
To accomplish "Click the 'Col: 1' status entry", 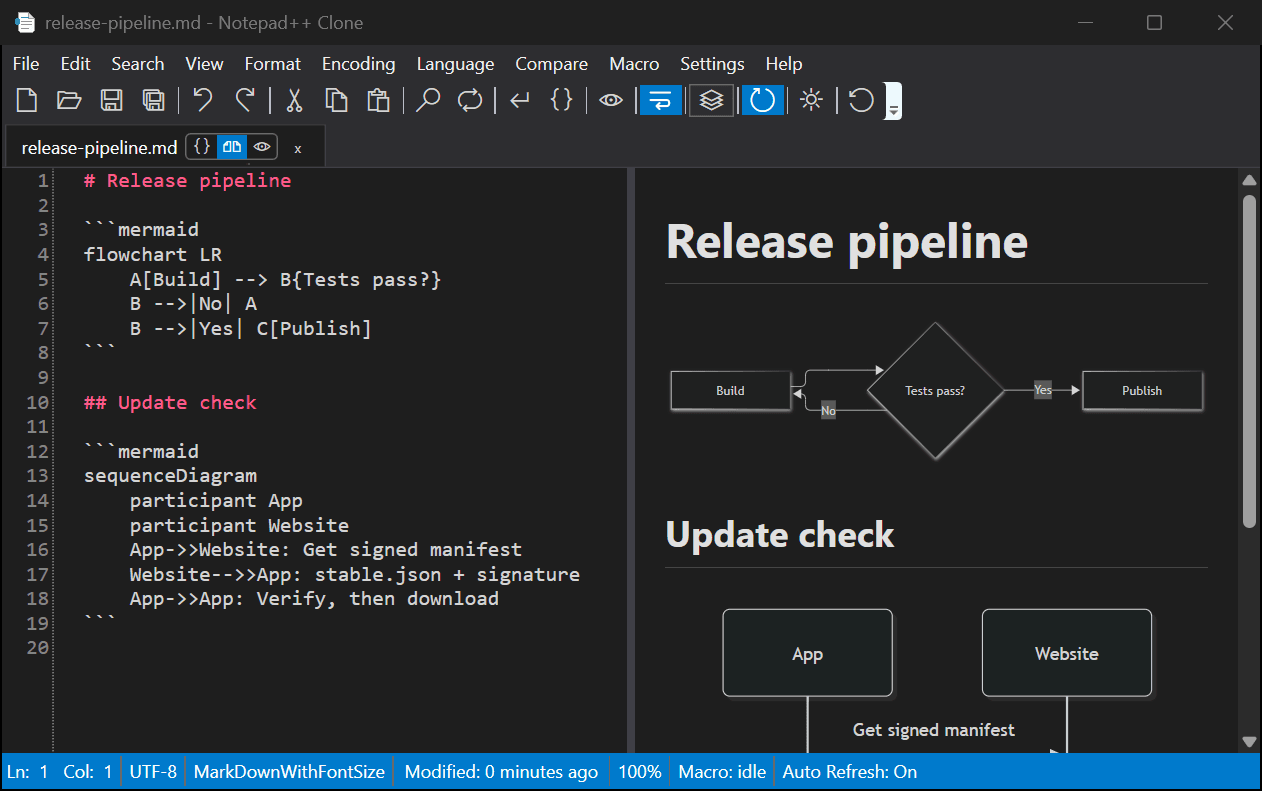I will [x=88, y=772].
